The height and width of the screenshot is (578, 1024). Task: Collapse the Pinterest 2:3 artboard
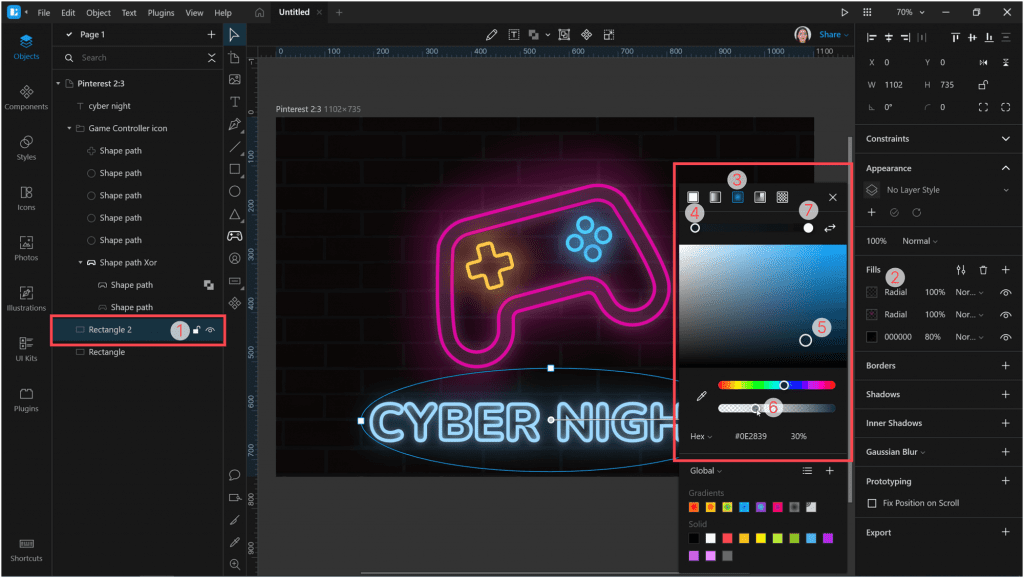tap(58, 84)
